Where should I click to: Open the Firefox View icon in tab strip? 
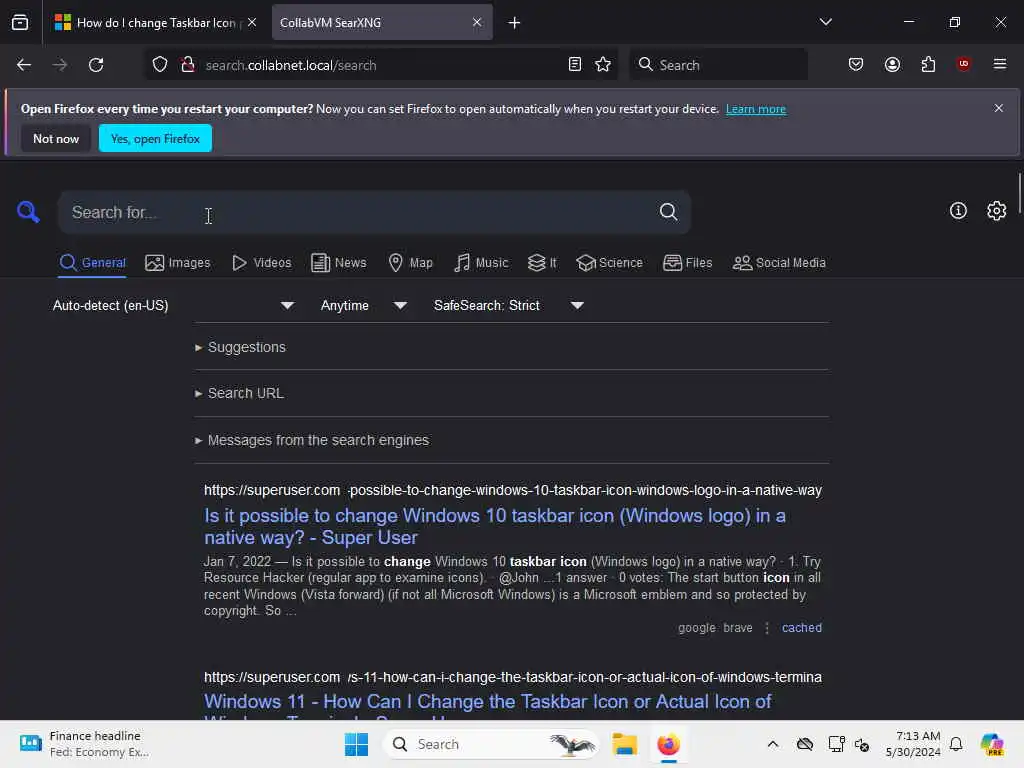click(x=20, y=22)
